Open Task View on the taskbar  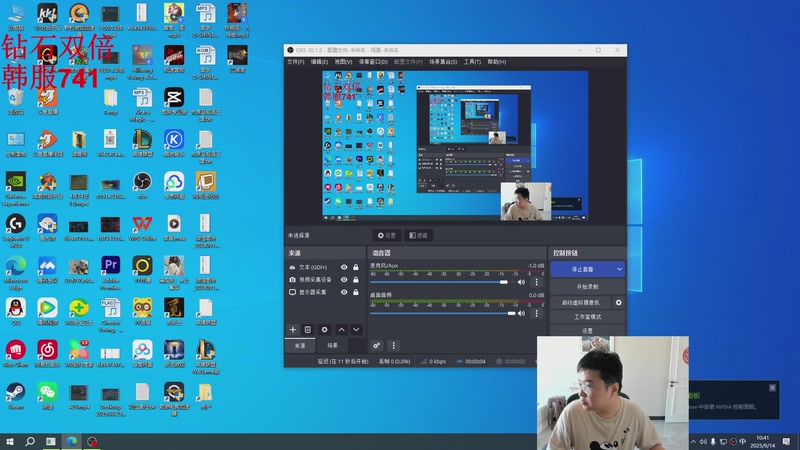(51, 441)
